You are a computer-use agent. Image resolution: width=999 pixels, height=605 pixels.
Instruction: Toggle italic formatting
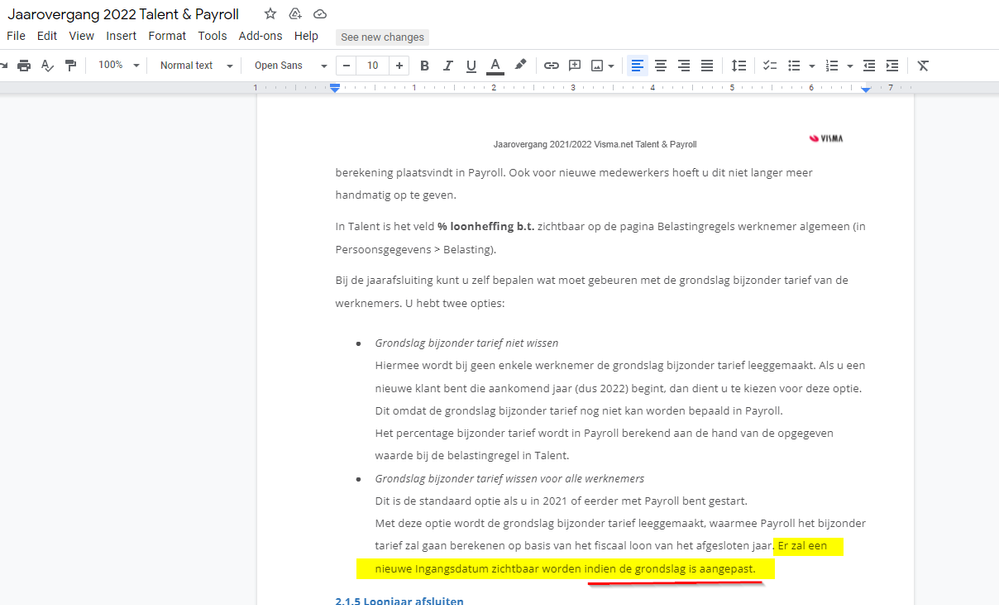(x=448, y=66)
